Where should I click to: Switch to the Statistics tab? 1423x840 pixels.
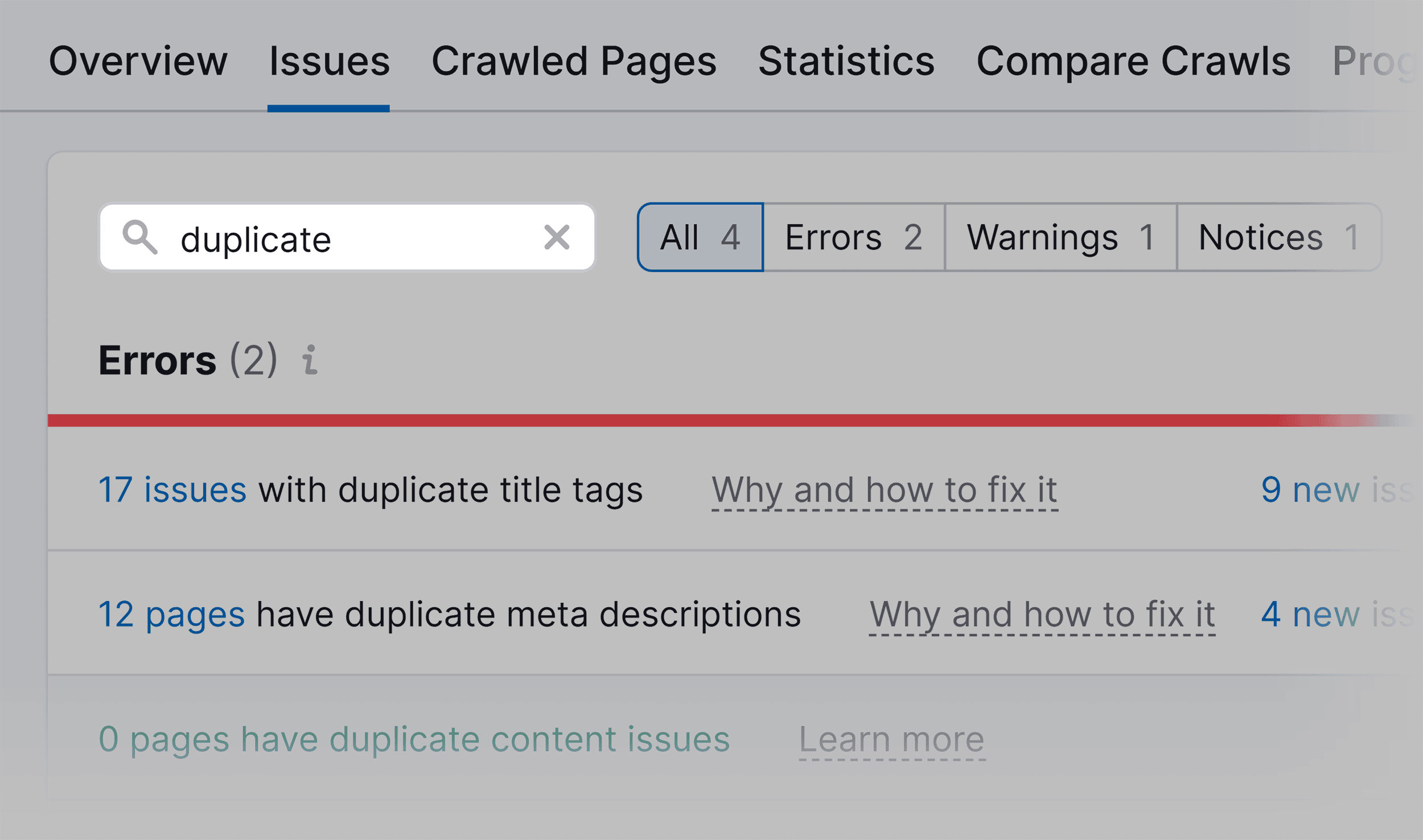tap(845, 60)
